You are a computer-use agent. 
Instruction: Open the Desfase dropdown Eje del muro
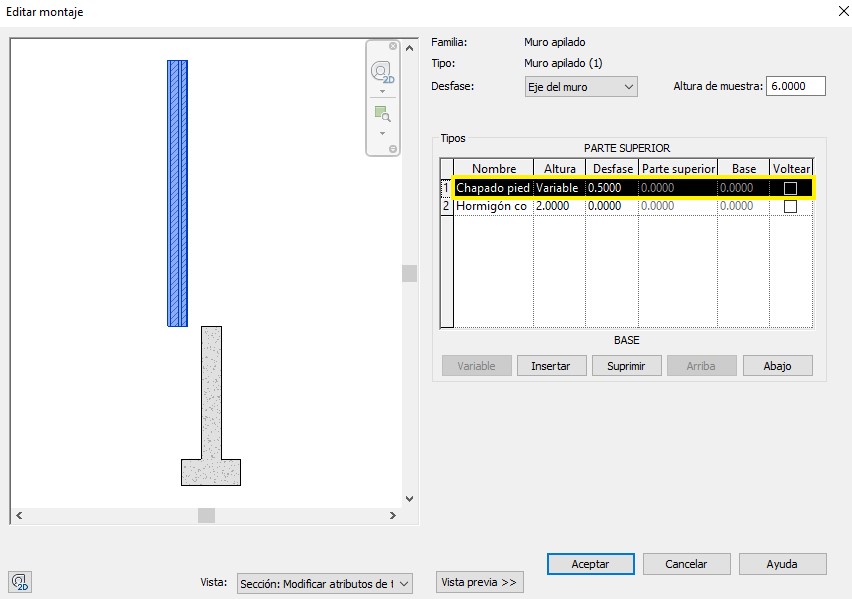580,87
